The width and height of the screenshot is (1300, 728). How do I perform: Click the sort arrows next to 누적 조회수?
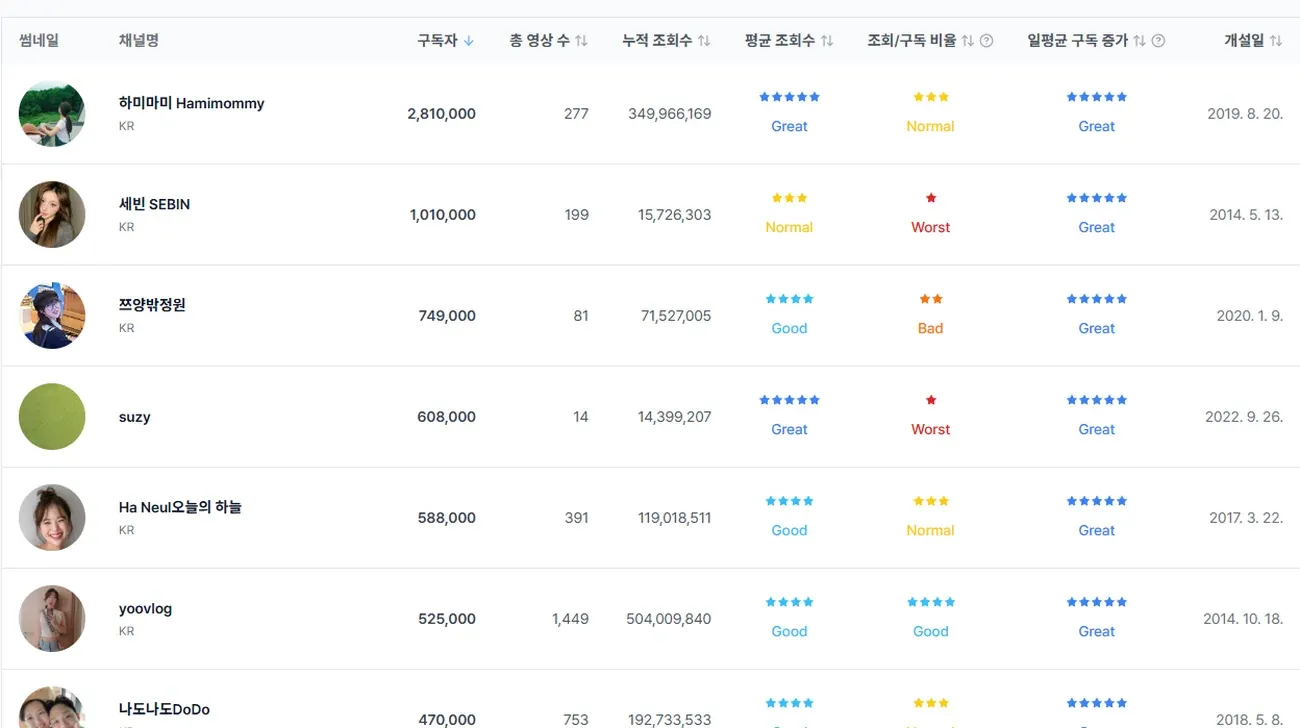[x=704, y=41]
